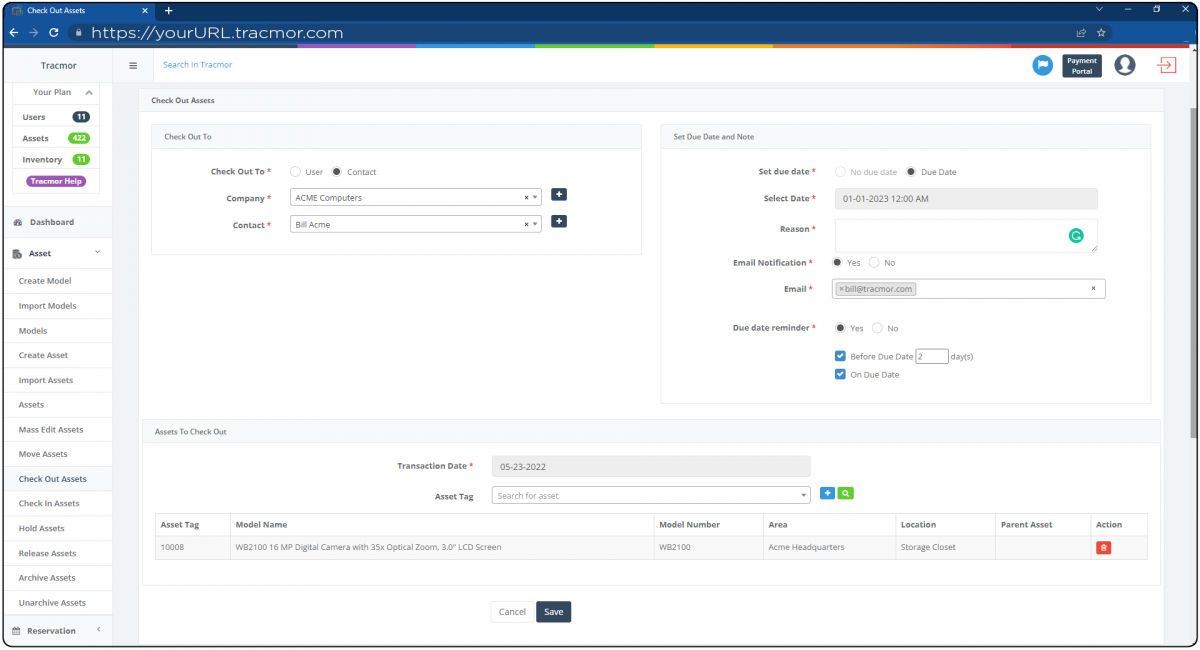Image resolution: width=1200 pixels, height=650 pixels.
Task: Add a new contact with the plus icon
Action: (558, 221)
